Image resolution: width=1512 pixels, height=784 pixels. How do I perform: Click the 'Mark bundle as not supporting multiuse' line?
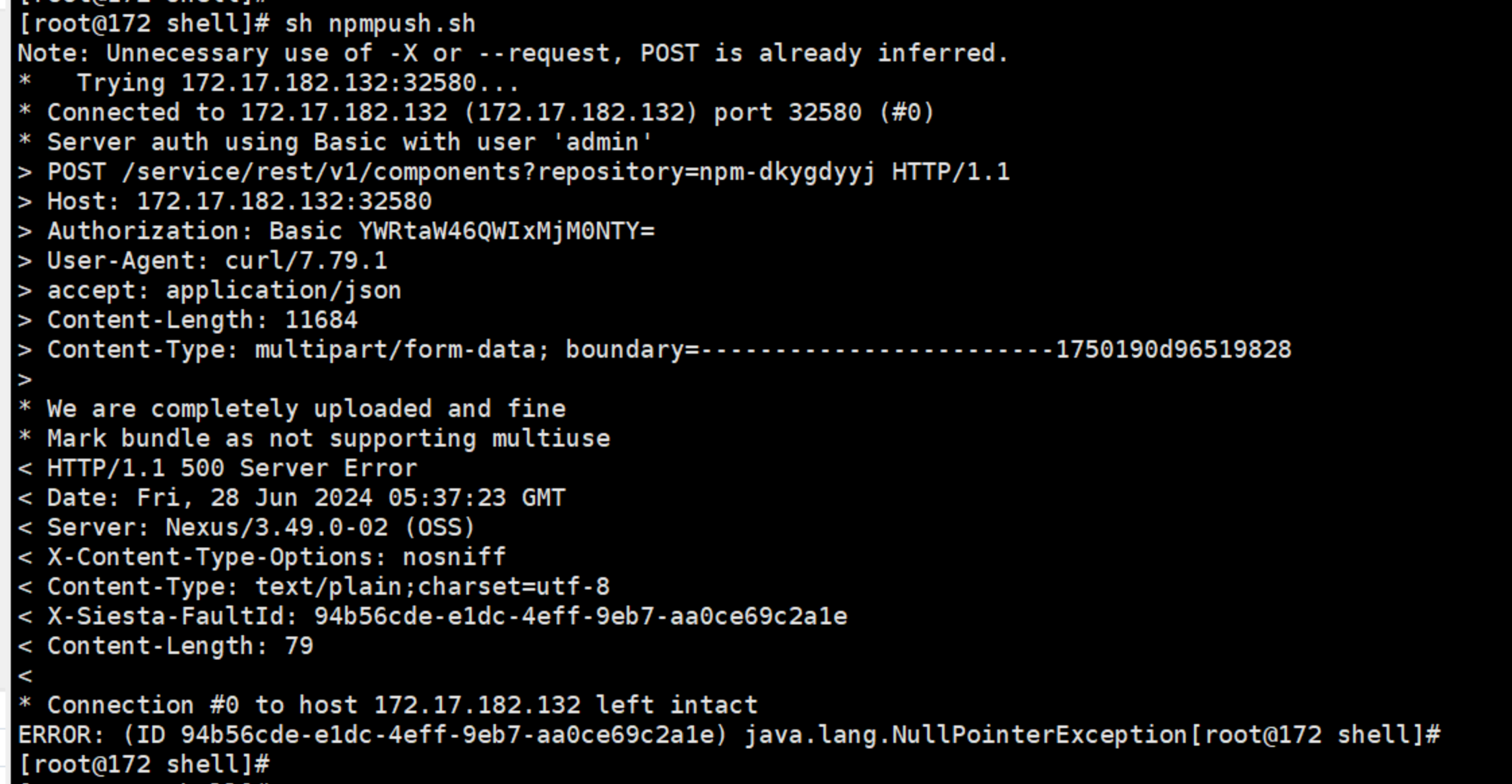point(314,438)
